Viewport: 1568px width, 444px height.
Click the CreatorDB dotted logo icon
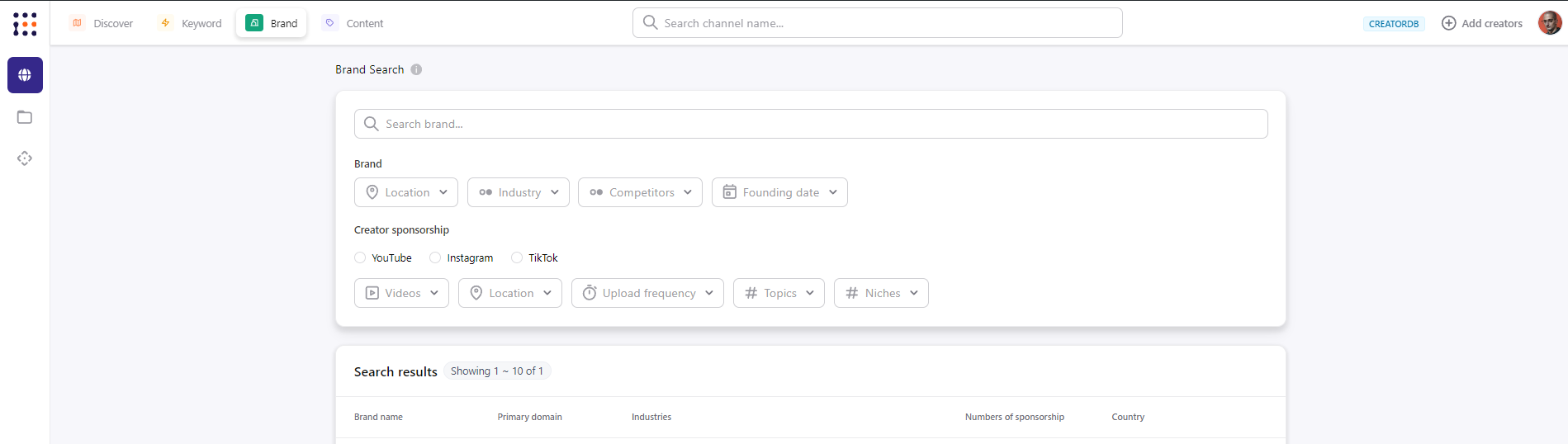coord(25,24)
